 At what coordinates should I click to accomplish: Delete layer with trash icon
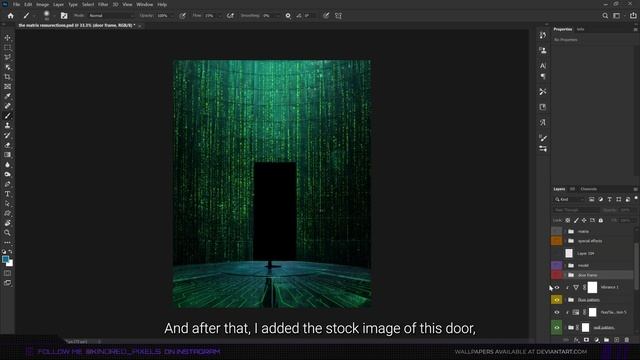(x=627, y=340)
